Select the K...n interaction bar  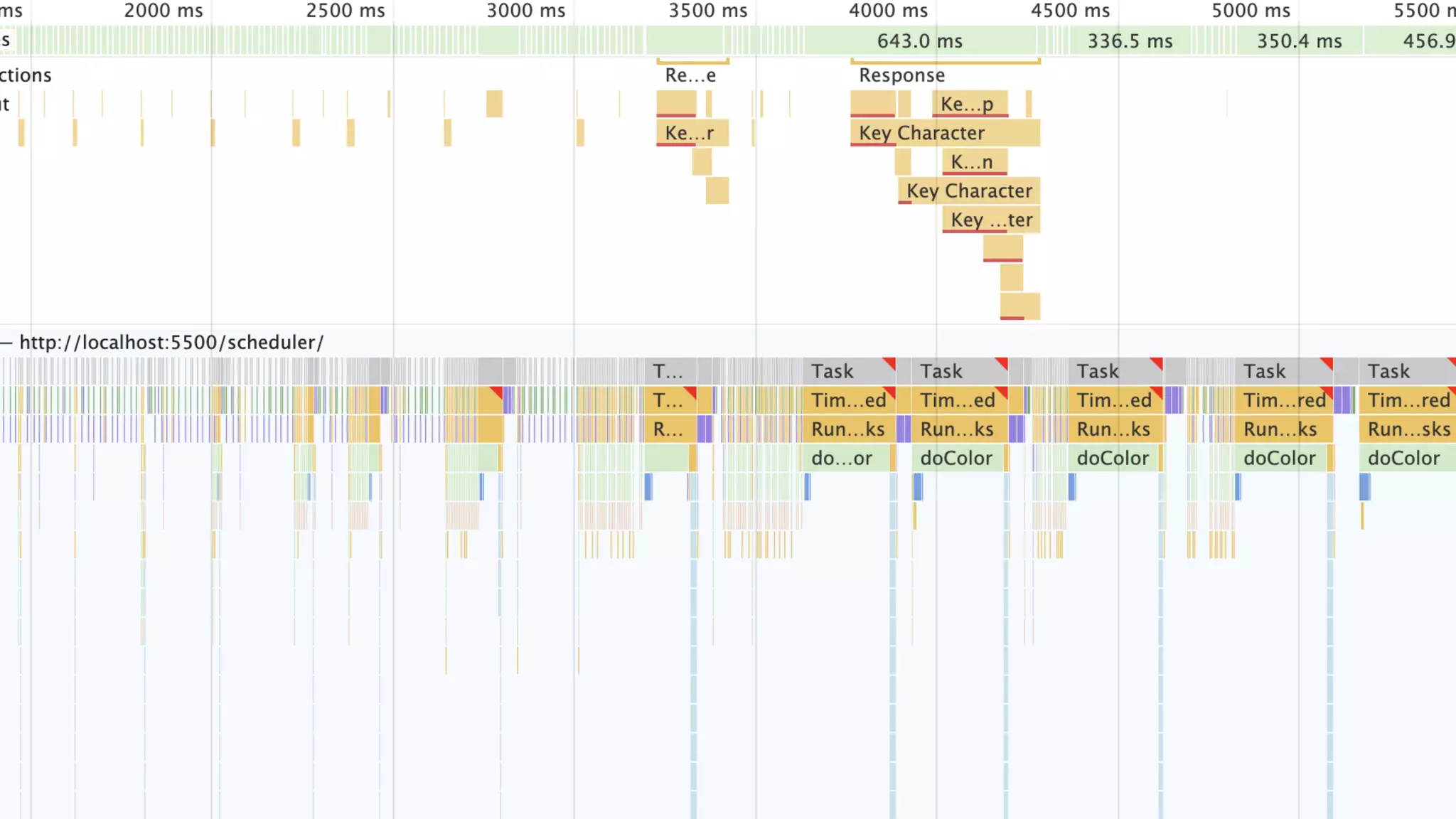(975, 162)
